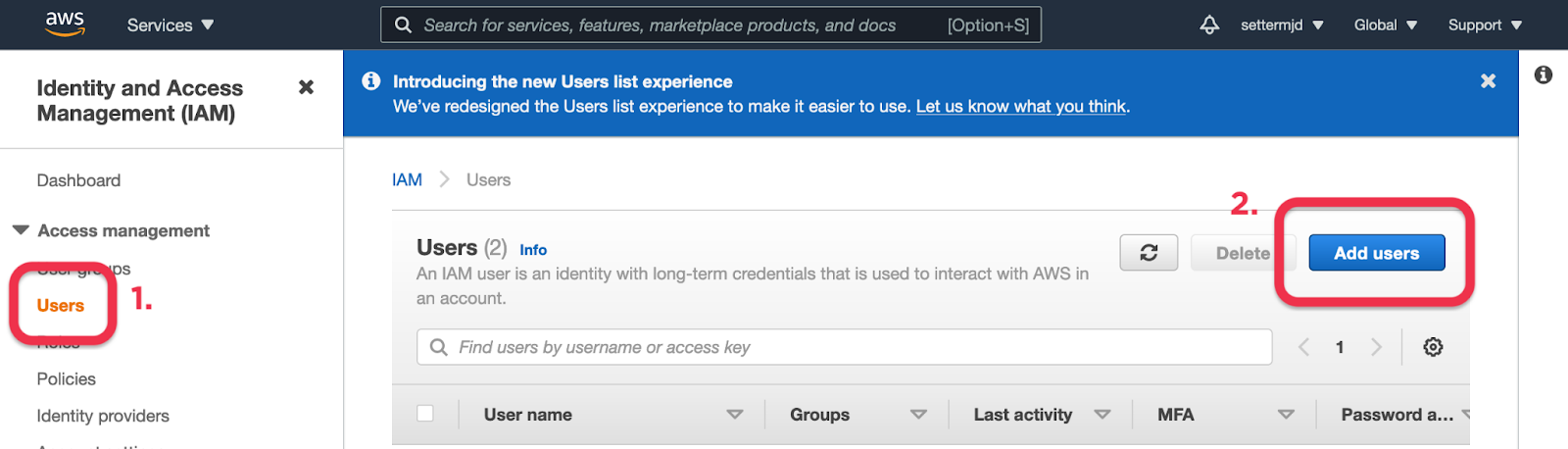Viewport: 1568px width, 449px height.
Task: Open the notifications bell
Action: (x=1209, y=25)
